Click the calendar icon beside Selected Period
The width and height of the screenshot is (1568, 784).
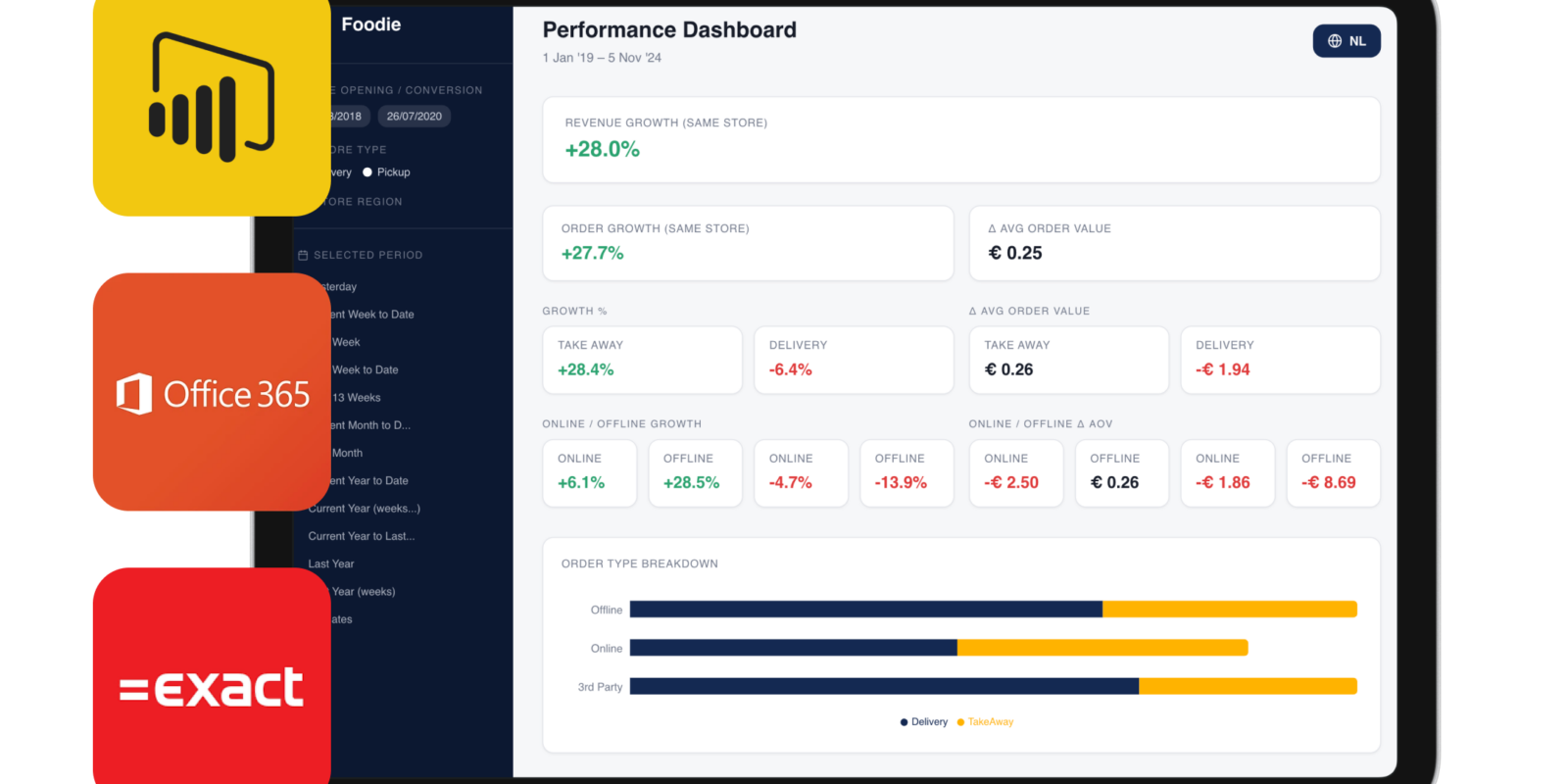pos(303,255)
